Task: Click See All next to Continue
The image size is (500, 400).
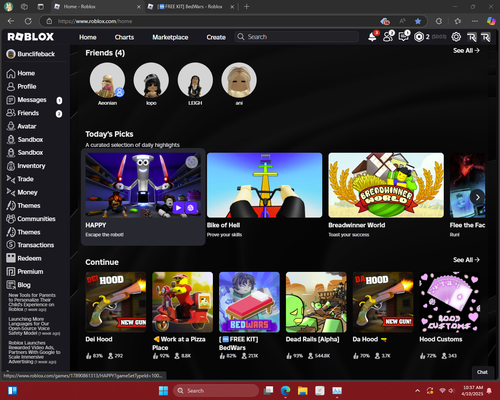Action: pyautogui.click(x=466, y=260)
